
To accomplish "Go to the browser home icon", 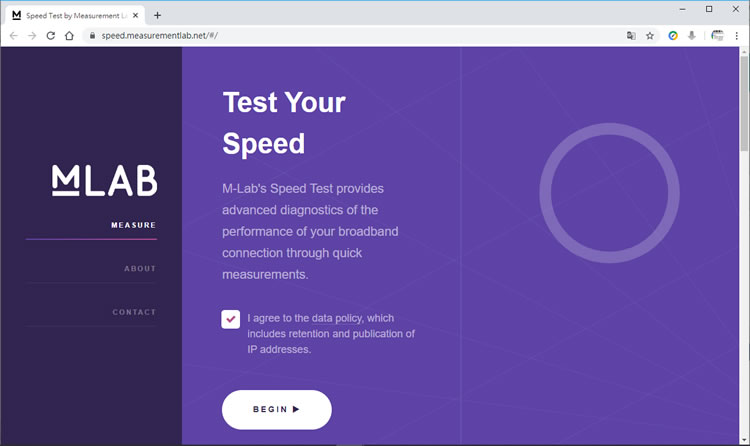I will click(x=69, y=36).
